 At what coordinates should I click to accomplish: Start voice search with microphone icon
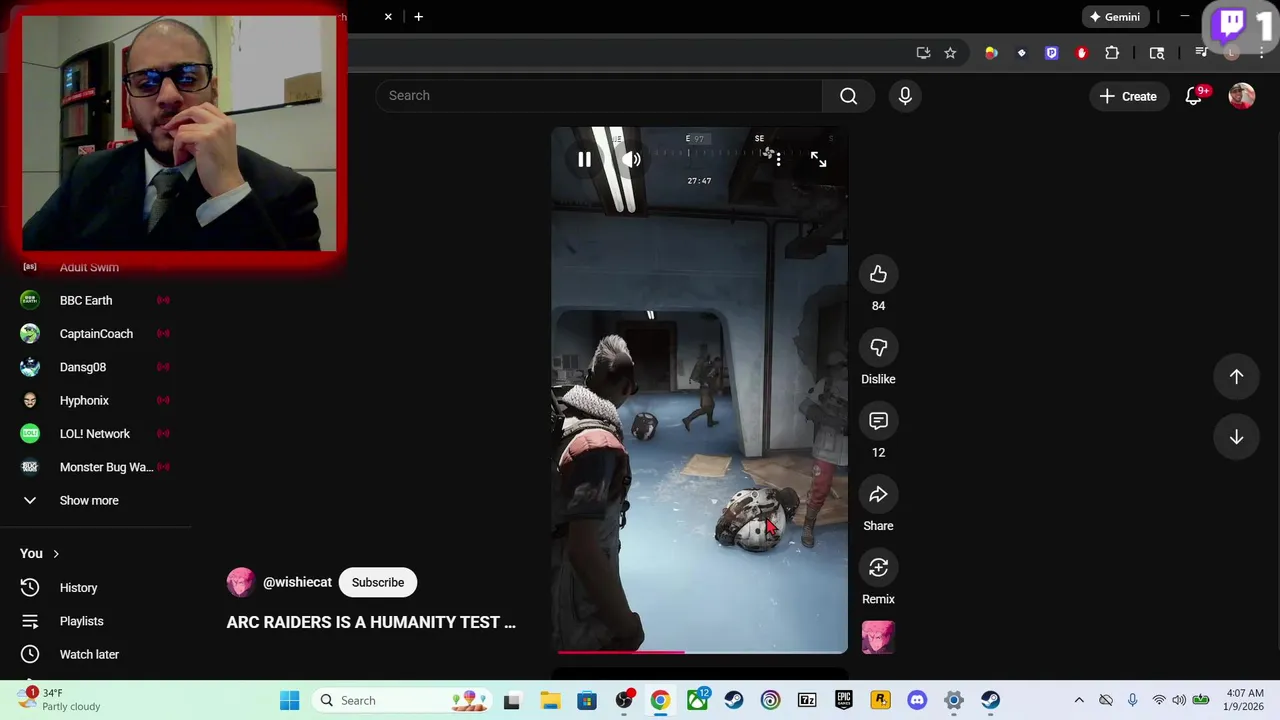click(x=905, y=96)
